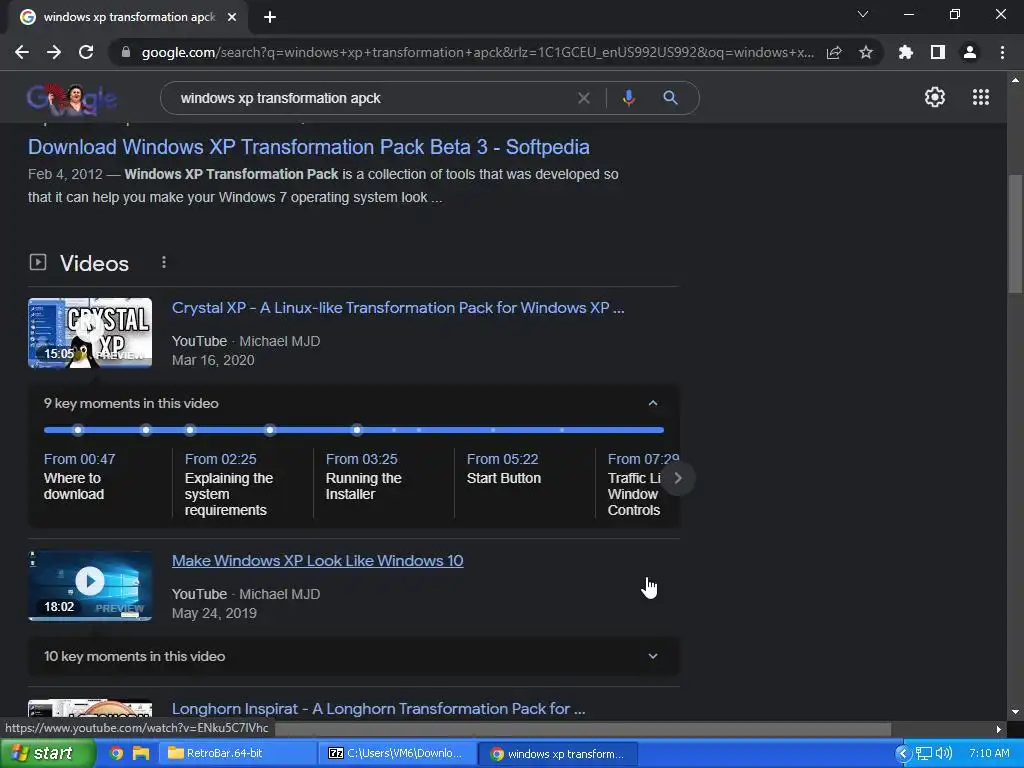Screen dimensions: 1024x768
Task: Switch to RetroBar.64-bit taskbar window
Action: click(x=238, y=753)
